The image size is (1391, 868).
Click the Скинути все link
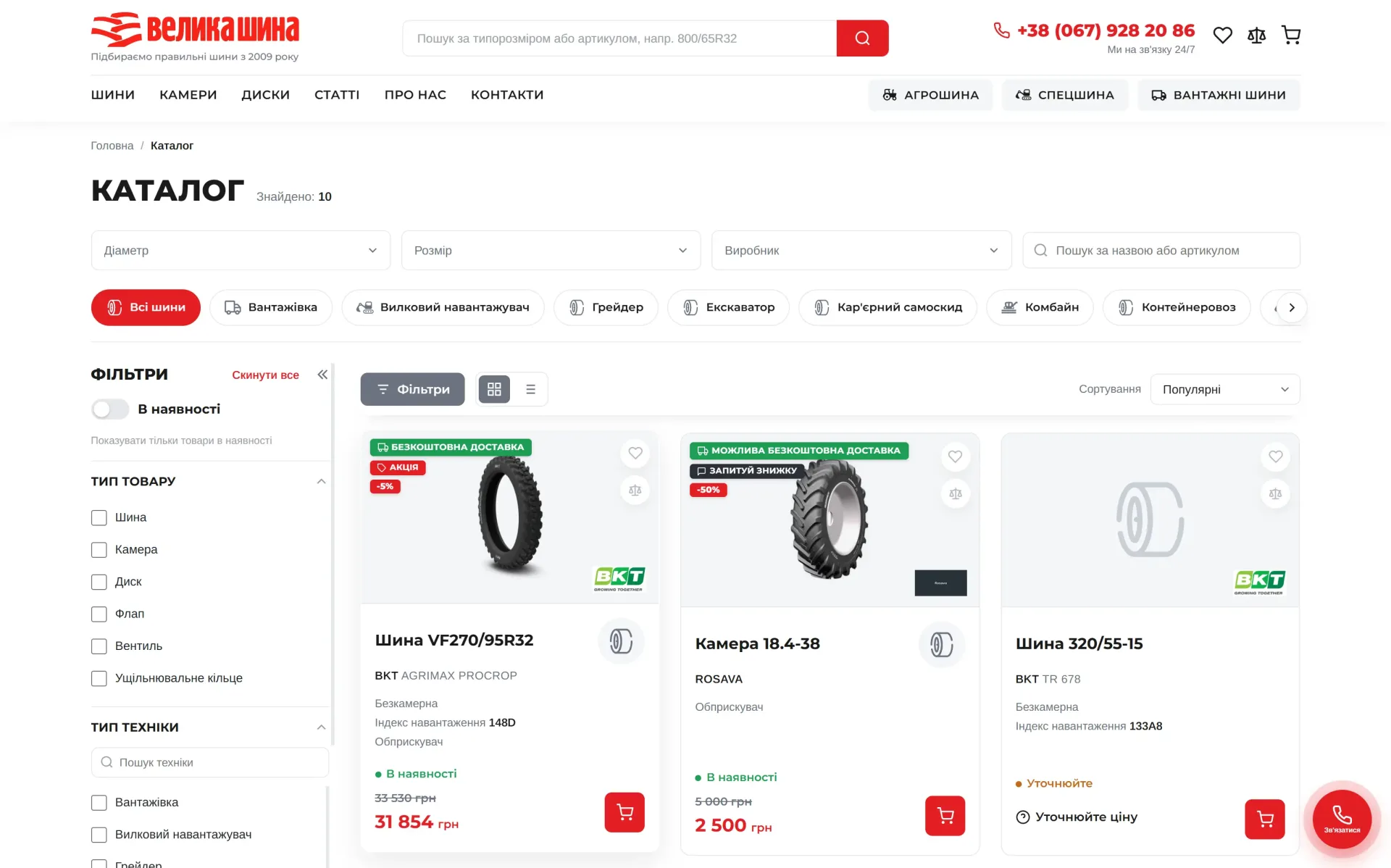(265, 375)
